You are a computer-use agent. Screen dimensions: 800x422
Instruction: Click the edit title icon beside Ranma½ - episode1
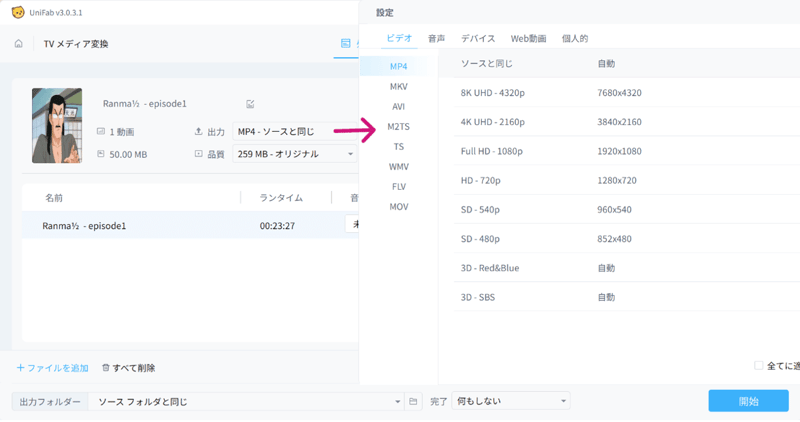(x=250, y=104)
